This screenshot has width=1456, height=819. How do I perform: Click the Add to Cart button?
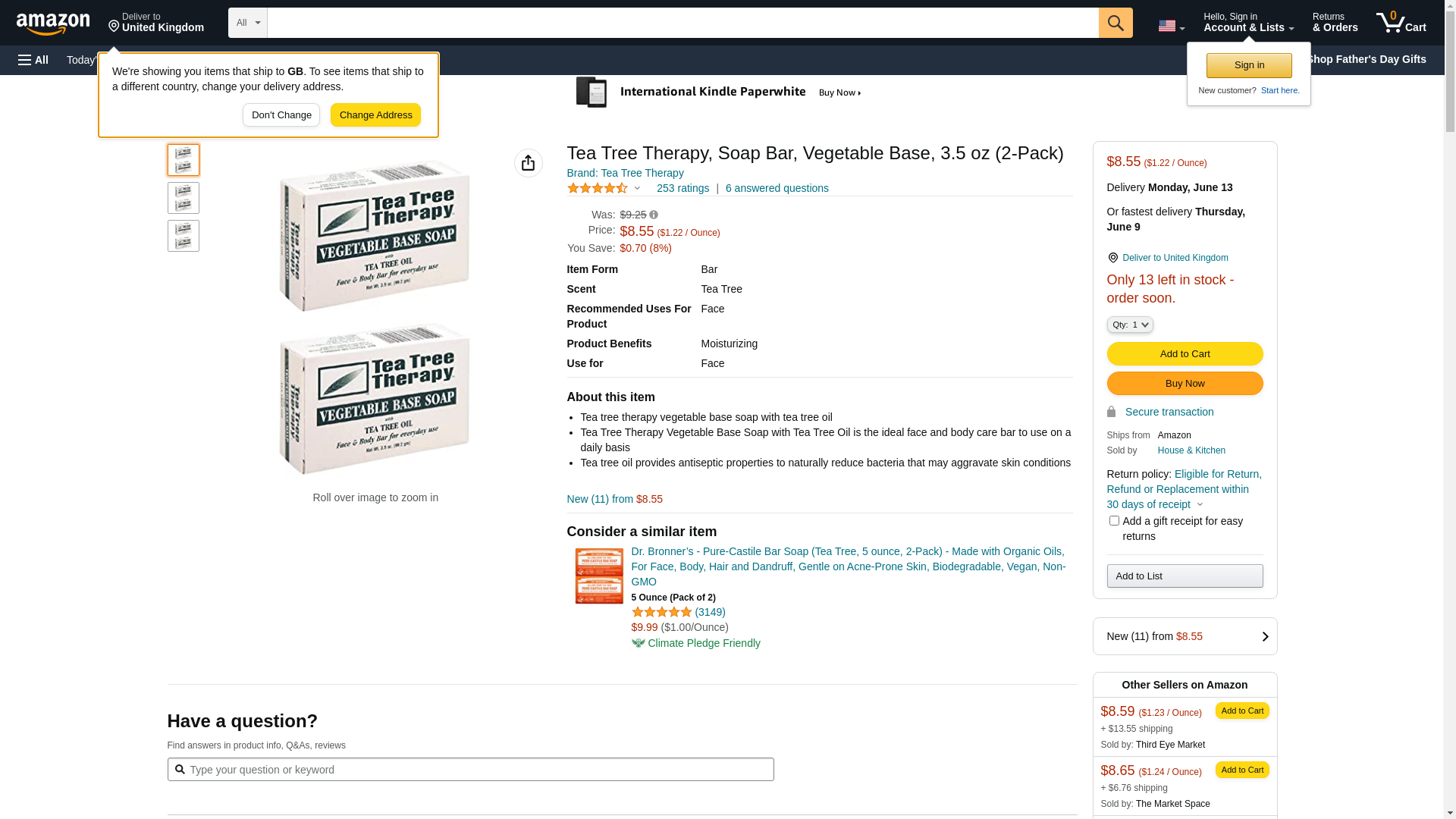tap(1185, 354)
